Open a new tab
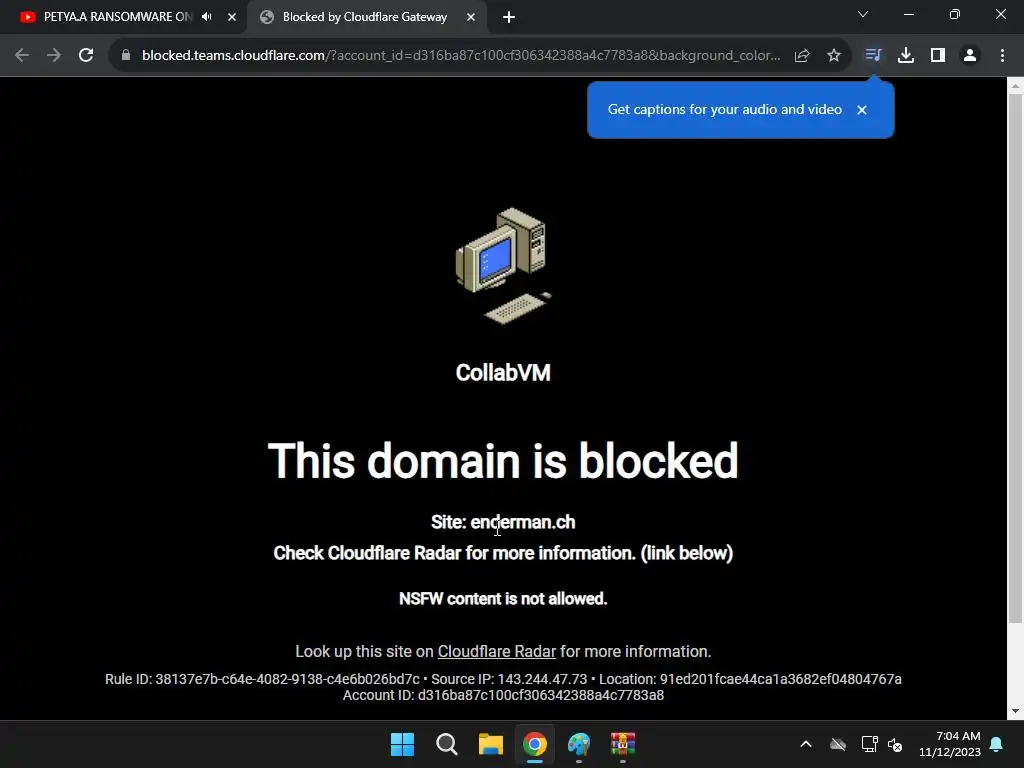 [x=509, y=17]
